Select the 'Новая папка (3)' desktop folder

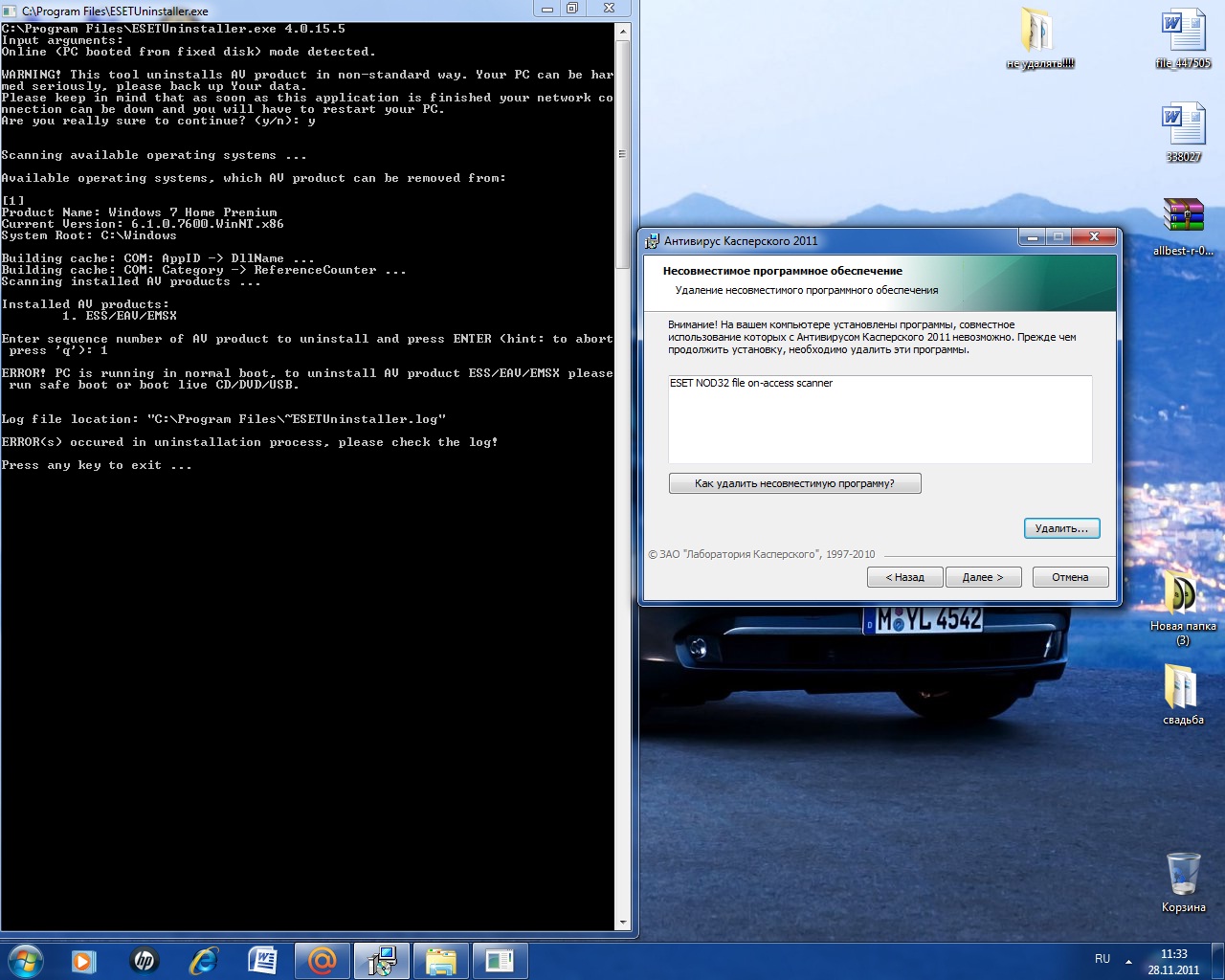pos(1183,608)
